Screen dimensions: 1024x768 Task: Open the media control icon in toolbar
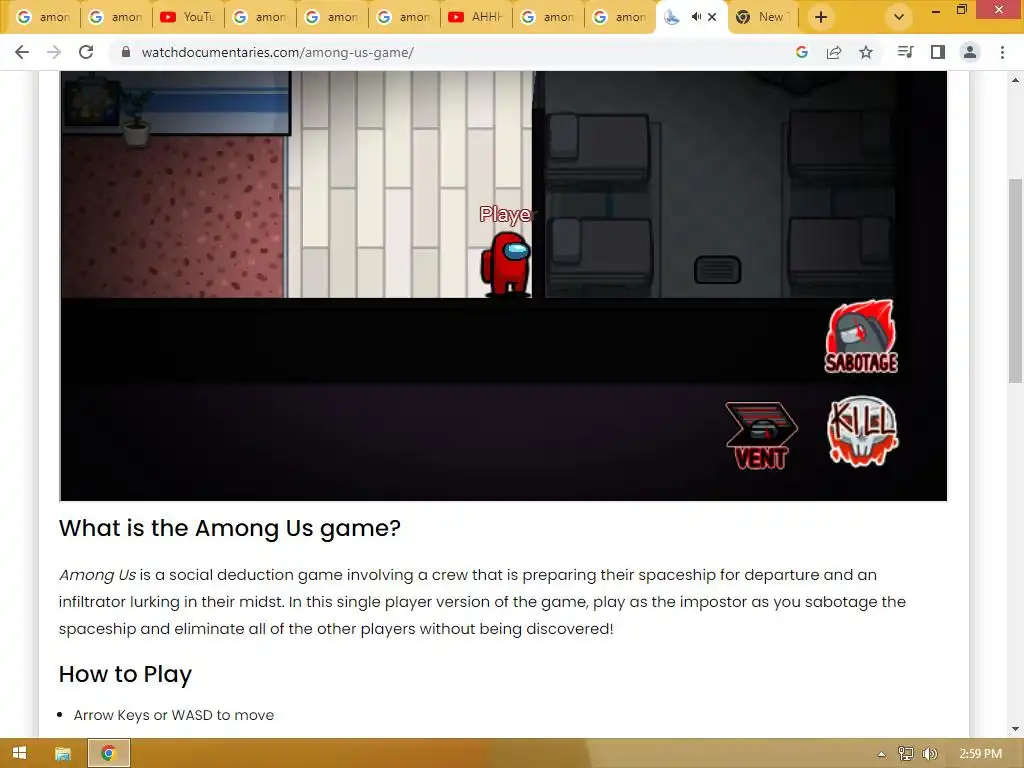(x=905, y=52)
